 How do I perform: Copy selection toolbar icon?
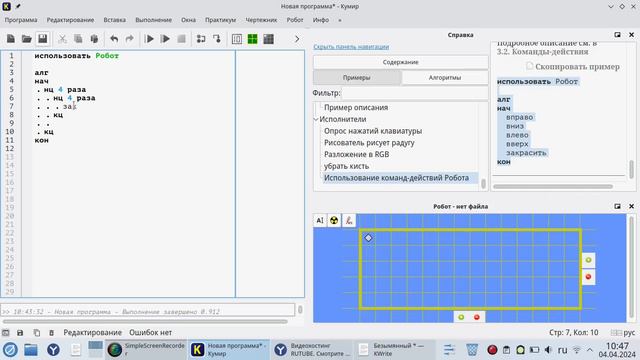[78, 39]
